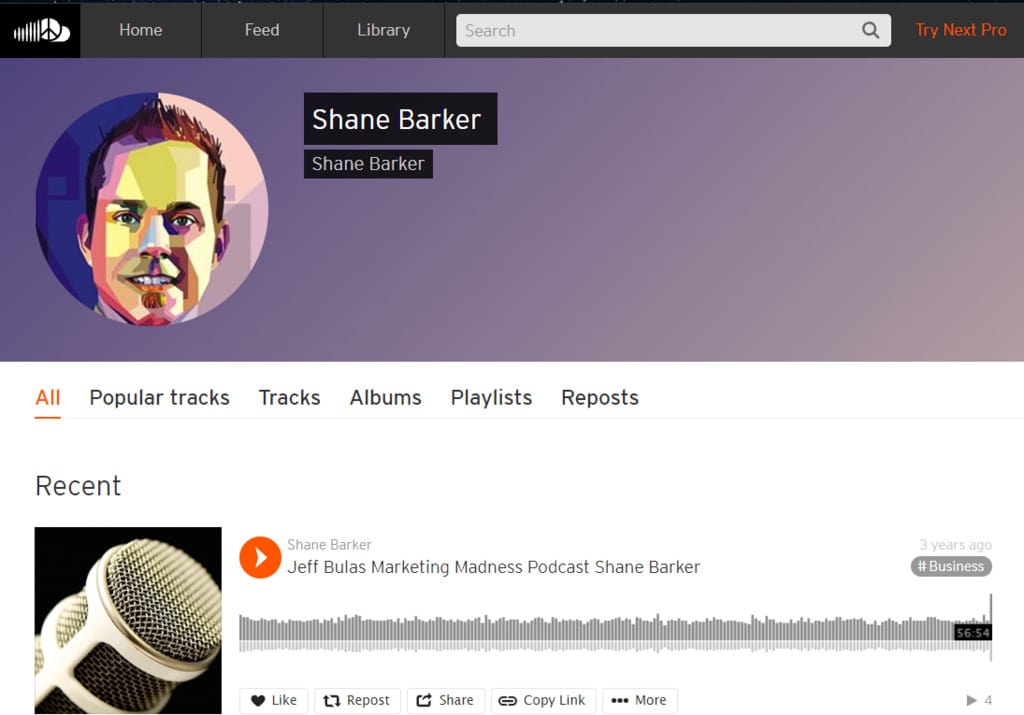The width and height of the screenshot is (1024, 715).
Task: Open the Jeff Bulas Marketing Madness title link
Action: coord(493,567)
